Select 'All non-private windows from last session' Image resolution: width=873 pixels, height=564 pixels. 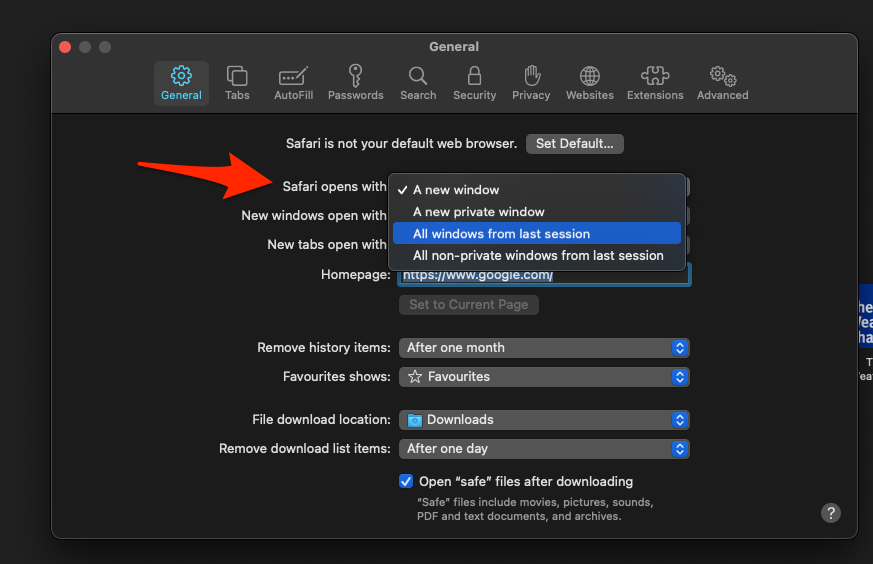pos(537,255)
